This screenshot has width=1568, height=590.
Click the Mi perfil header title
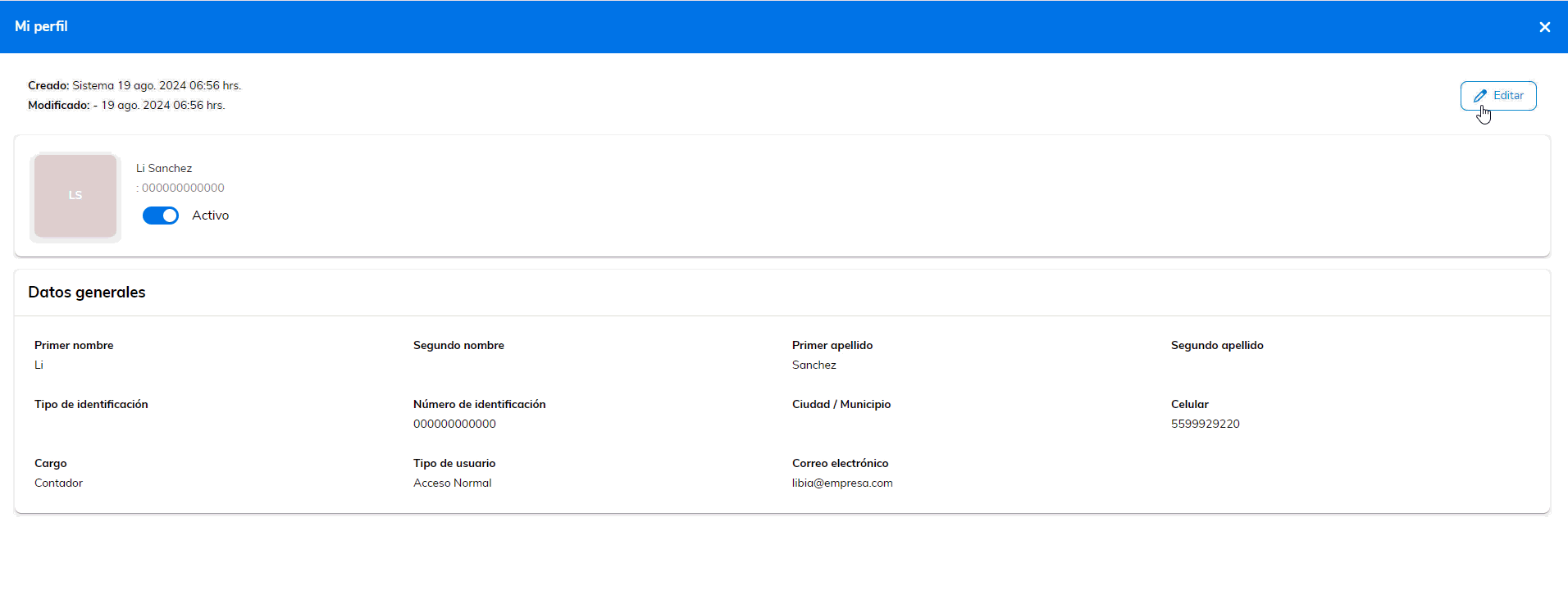41,26
